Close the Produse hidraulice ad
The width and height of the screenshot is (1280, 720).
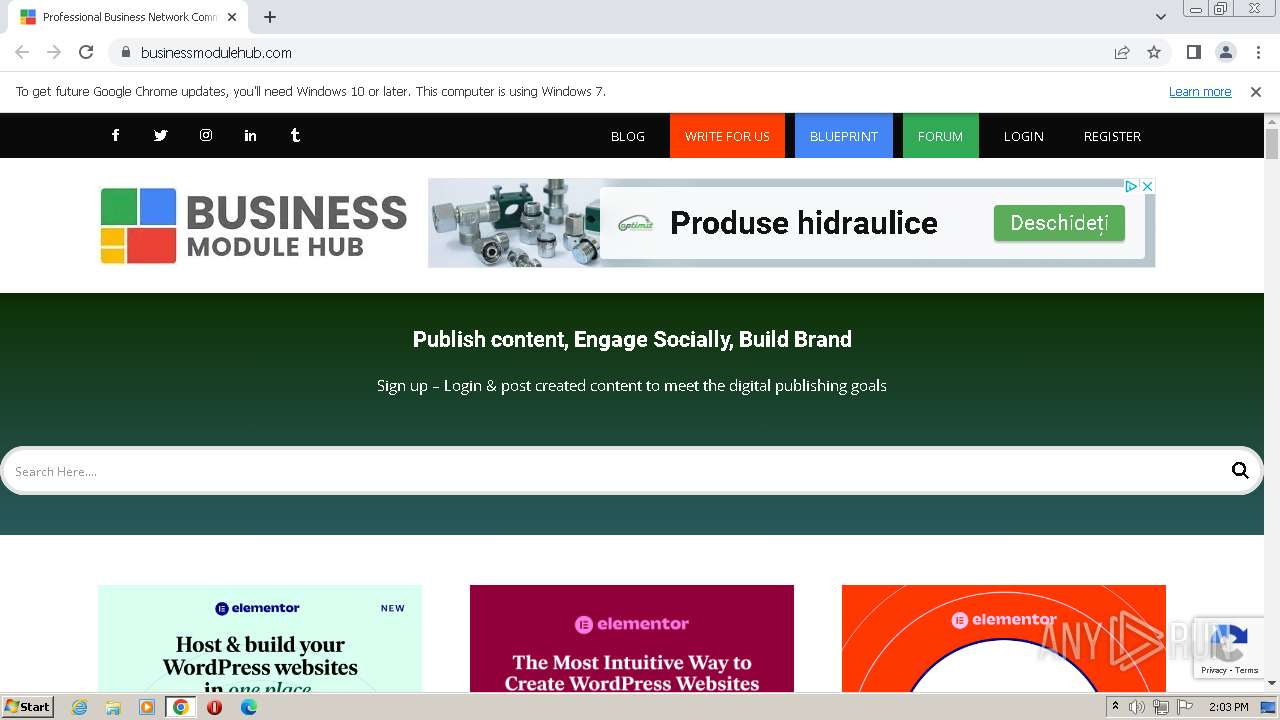(x=1148, y=186)
